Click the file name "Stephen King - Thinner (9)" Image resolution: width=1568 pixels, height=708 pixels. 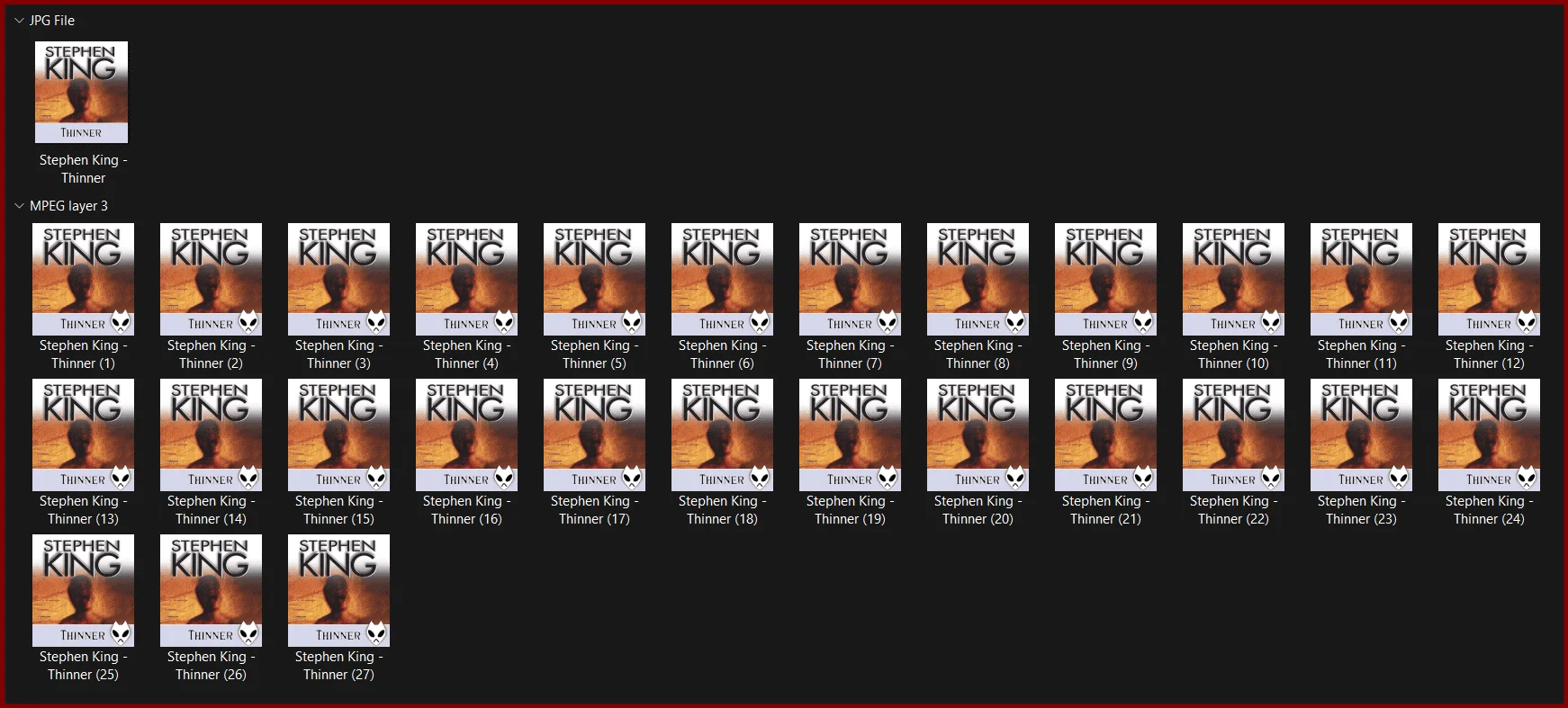point(1105,354)
